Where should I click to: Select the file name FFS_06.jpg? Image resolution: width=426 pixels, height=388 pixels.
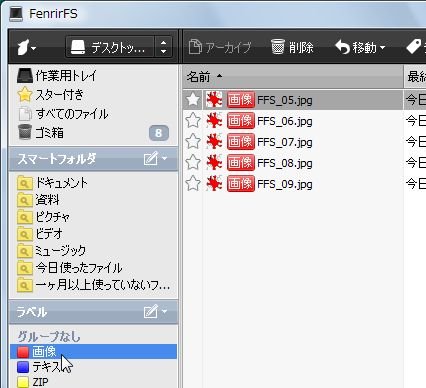[285, 121]
